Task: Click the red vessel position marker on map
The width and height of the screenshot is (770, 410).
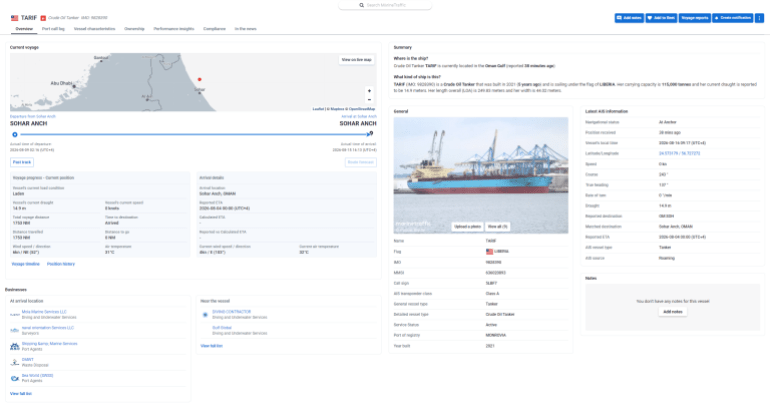Action: (x=199, y=79)
